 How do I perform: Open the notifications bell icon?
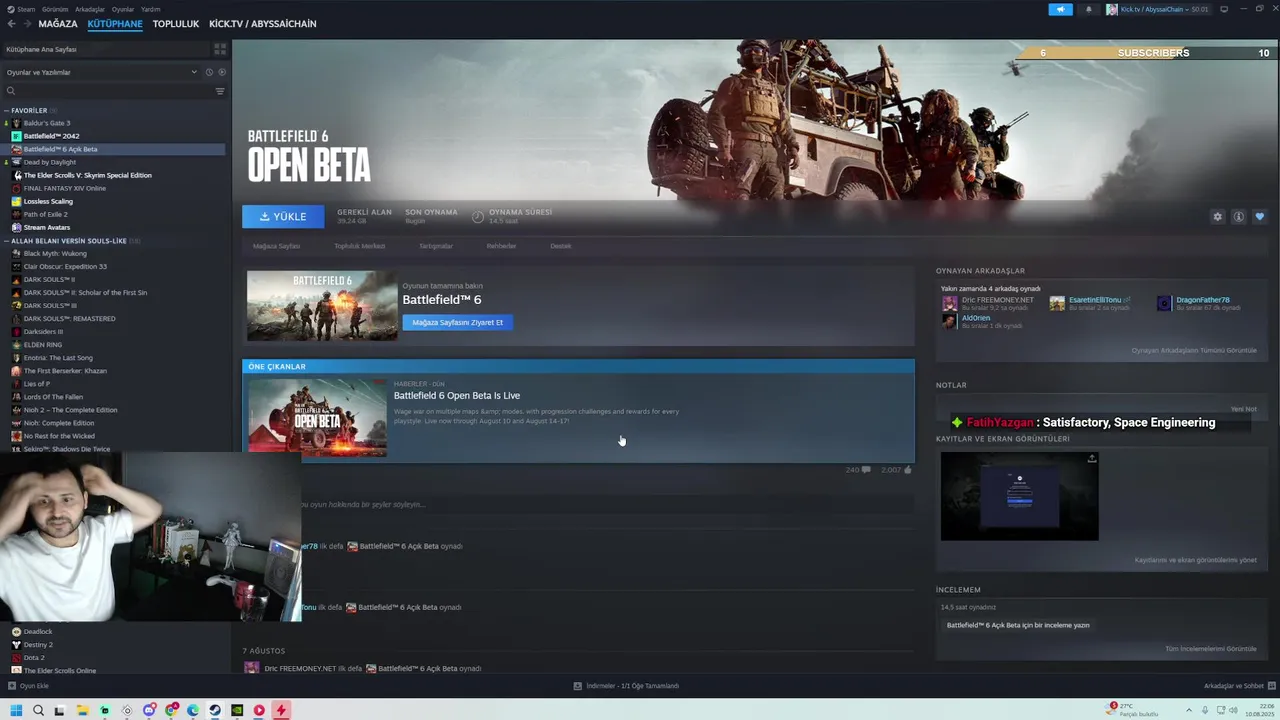(1089, 9)
